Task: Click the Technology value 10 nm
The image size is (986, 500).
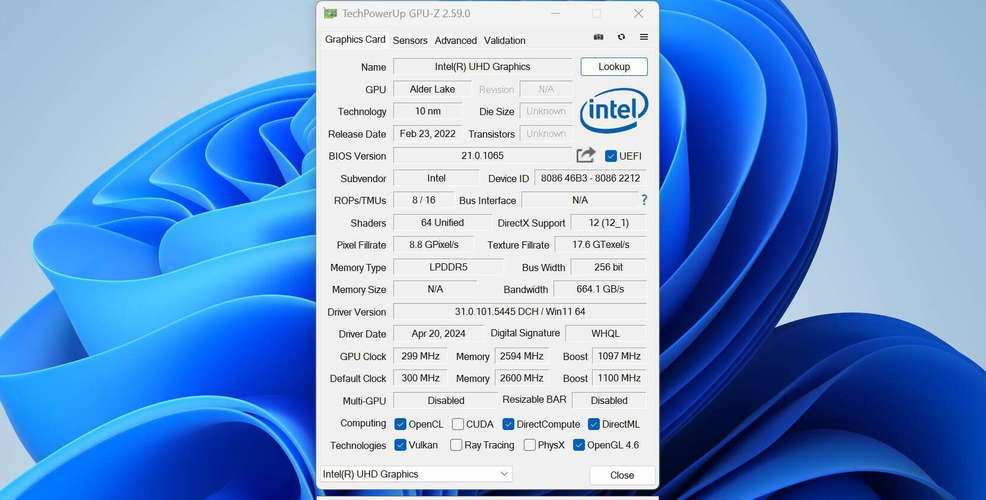Action: coord(428,111)
